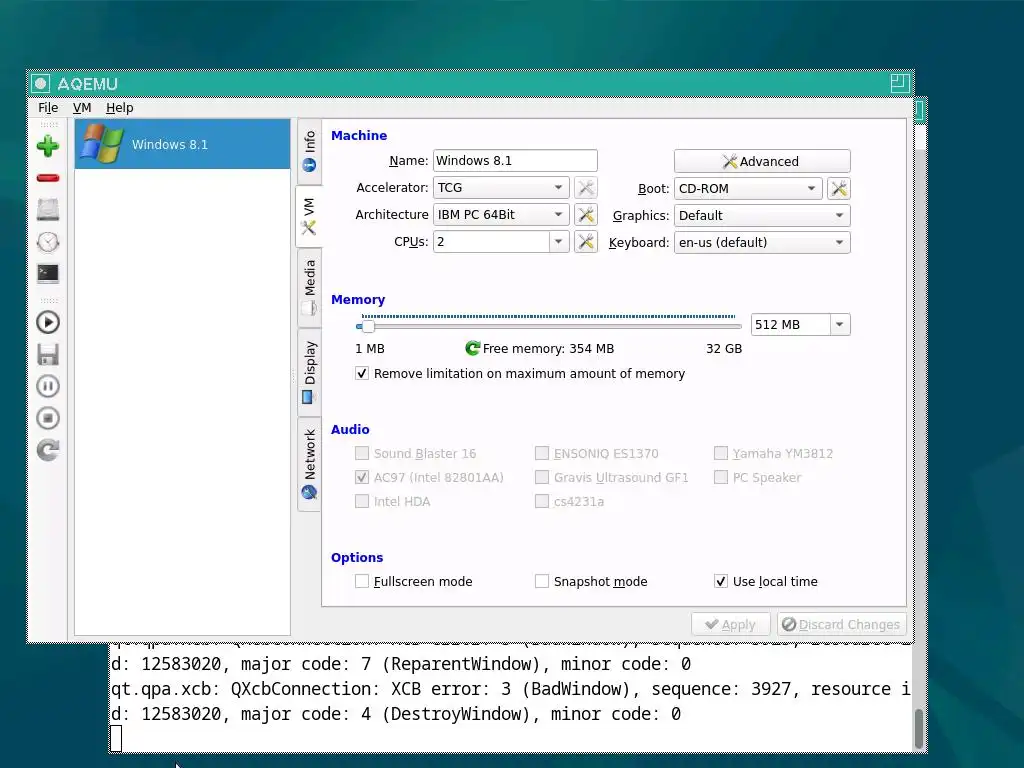
Task: Click the Advanced button
Action: (x=762, y=161)
